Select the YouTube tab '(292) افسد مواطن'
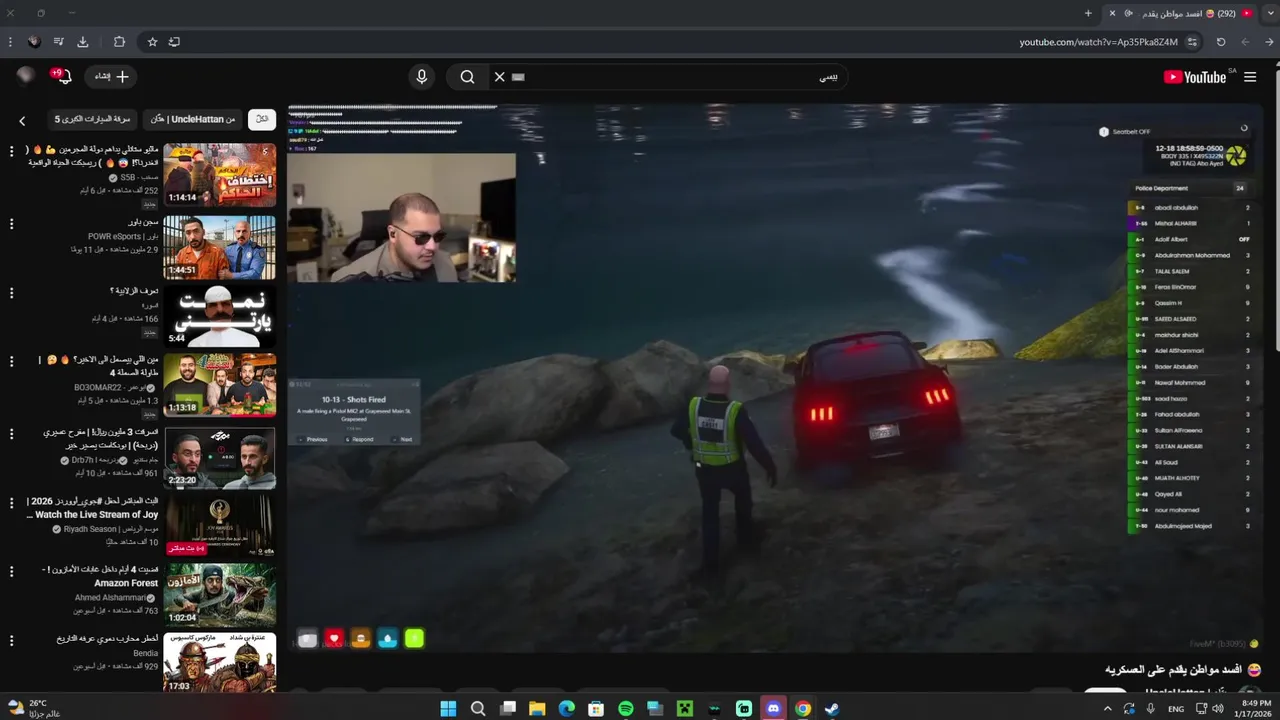Image resolution: width=1280 pixels, height=720 pixels. coord(1180,13)
